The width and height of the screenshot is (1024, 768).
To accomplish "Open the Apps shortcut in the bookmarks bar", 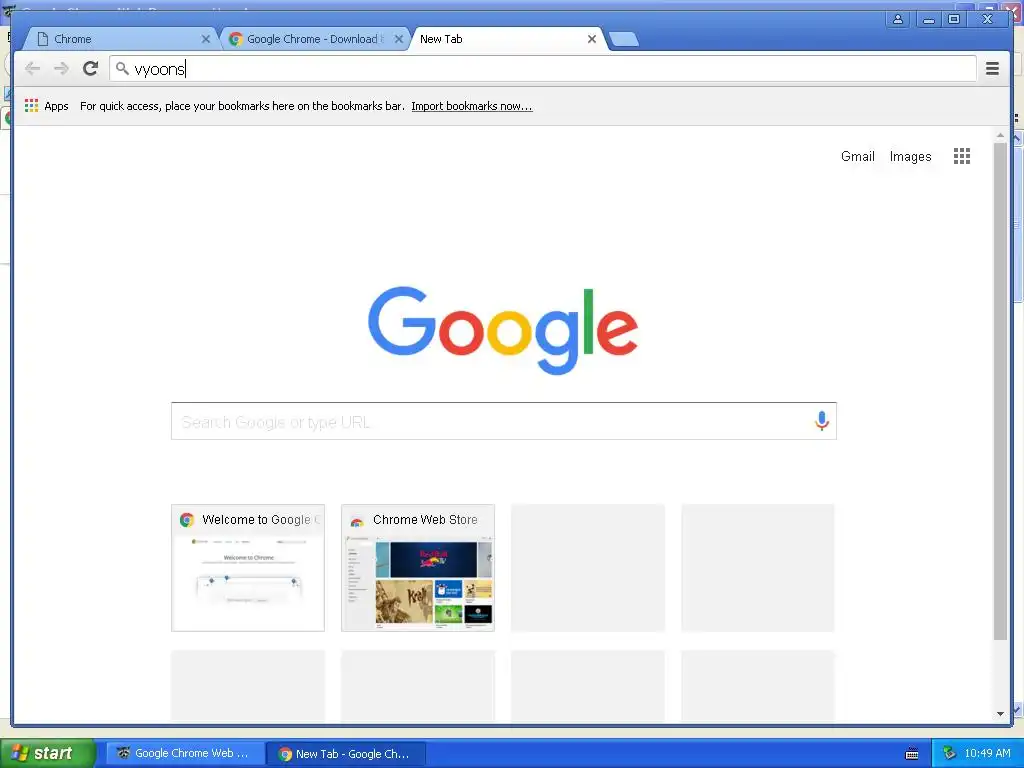I will pos(46,106).
